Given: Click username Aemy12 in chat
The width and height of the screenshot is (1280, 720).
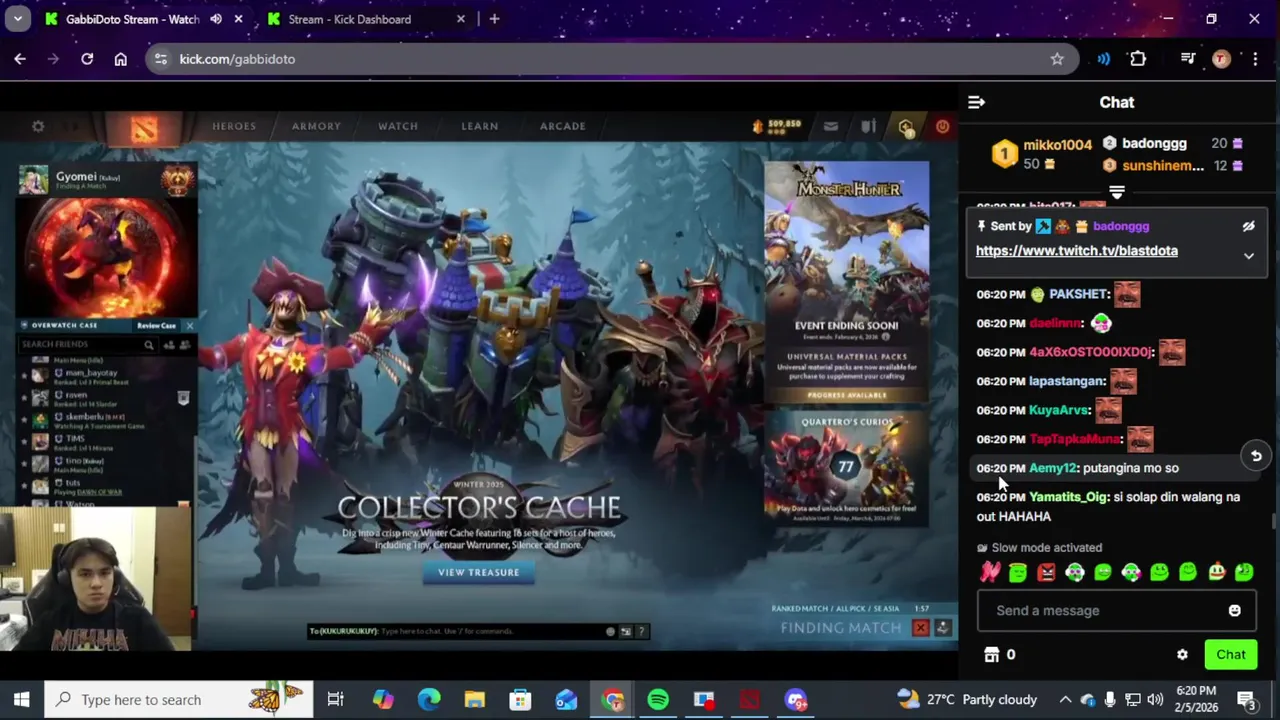Looking at the screenshot, I should pyautogui.click(x=1053, y=468).
